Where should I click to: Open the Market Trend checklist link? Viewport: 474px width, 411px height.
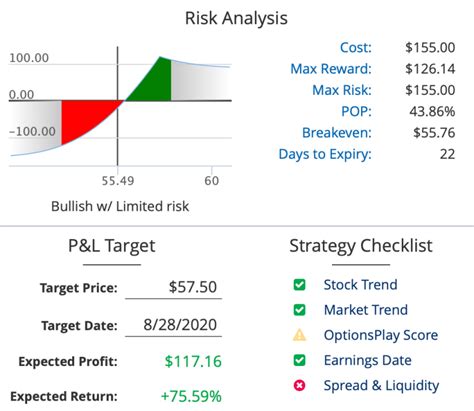click(366, 310)
